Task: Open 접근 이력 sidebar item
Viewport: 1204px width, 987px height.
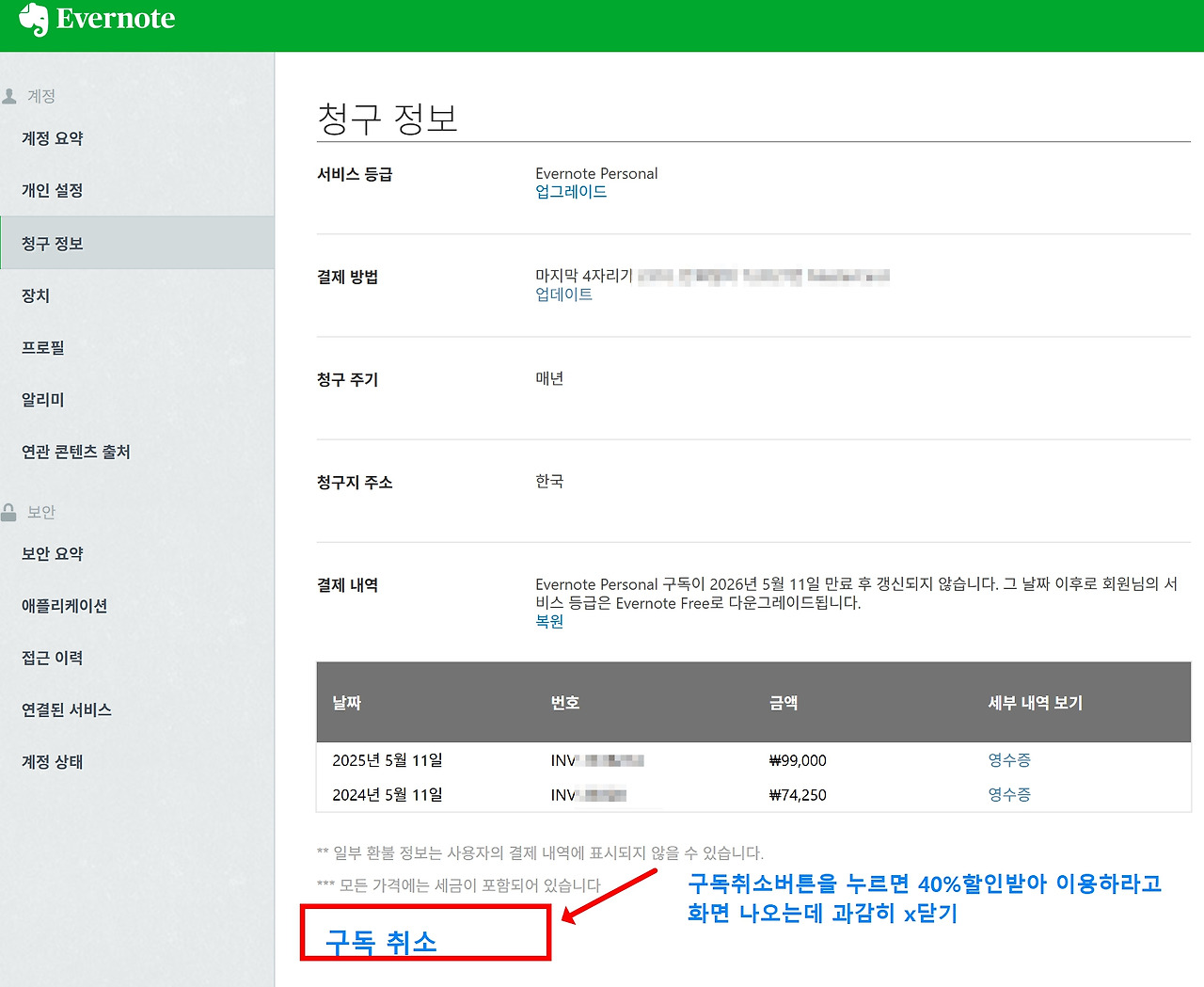Action: [53, 658]
